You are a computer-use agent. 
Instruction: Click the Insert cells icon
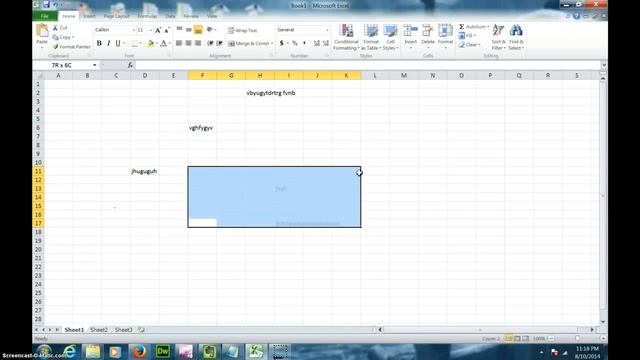point(410,31)
